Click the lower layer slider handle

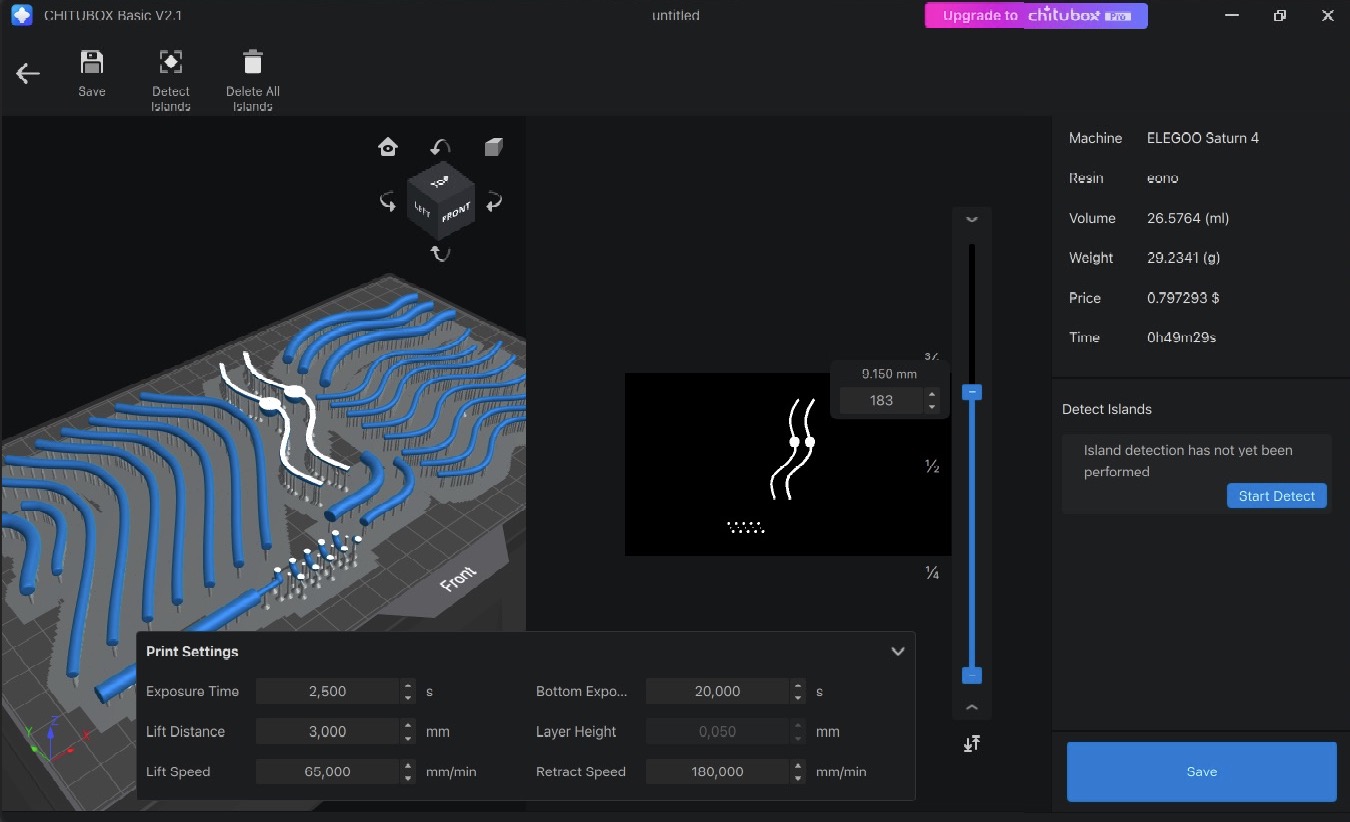[x=972, y=675]
